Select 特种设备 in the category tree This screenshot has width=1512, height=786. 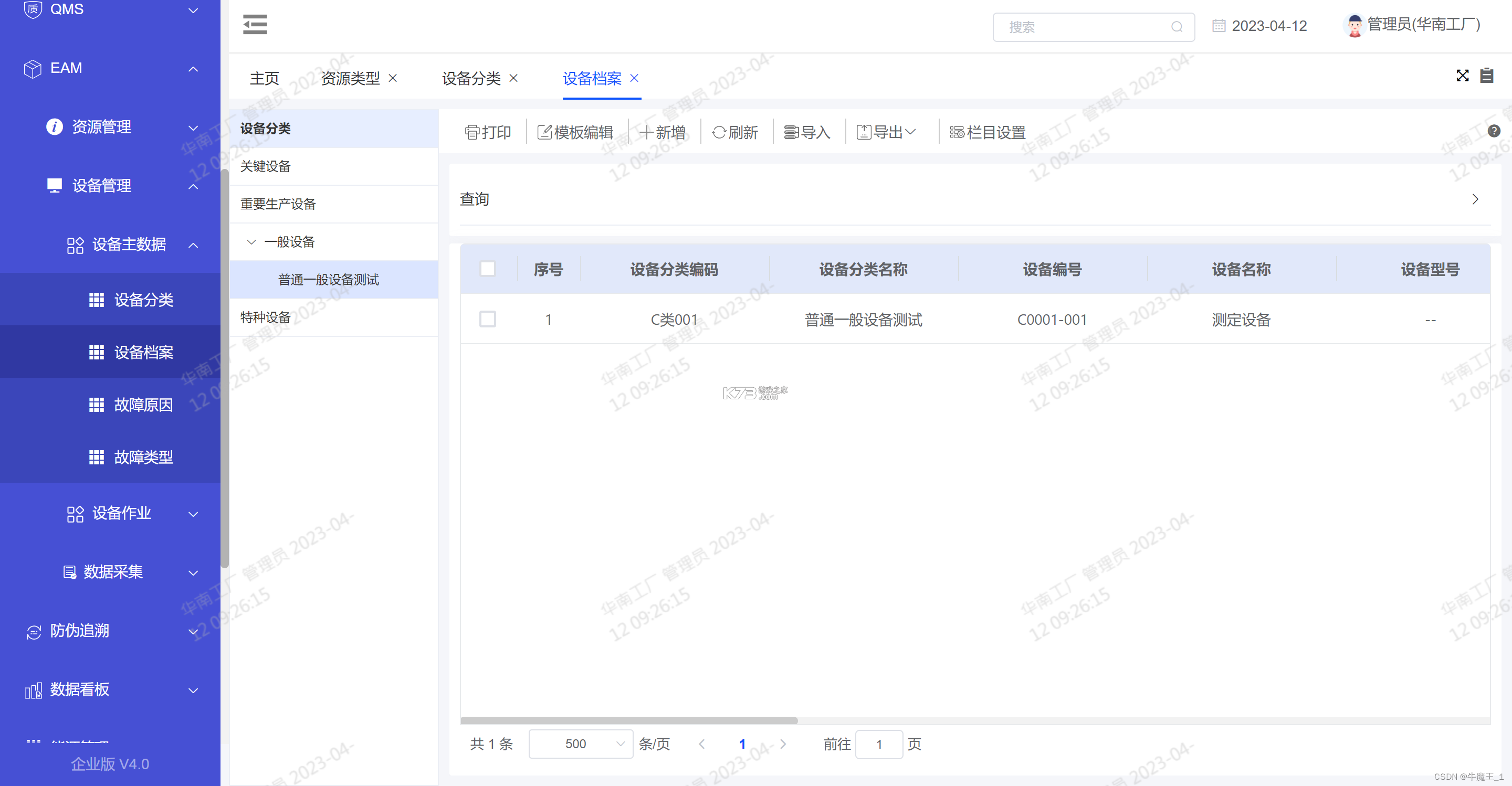click(x=334, y=317)
